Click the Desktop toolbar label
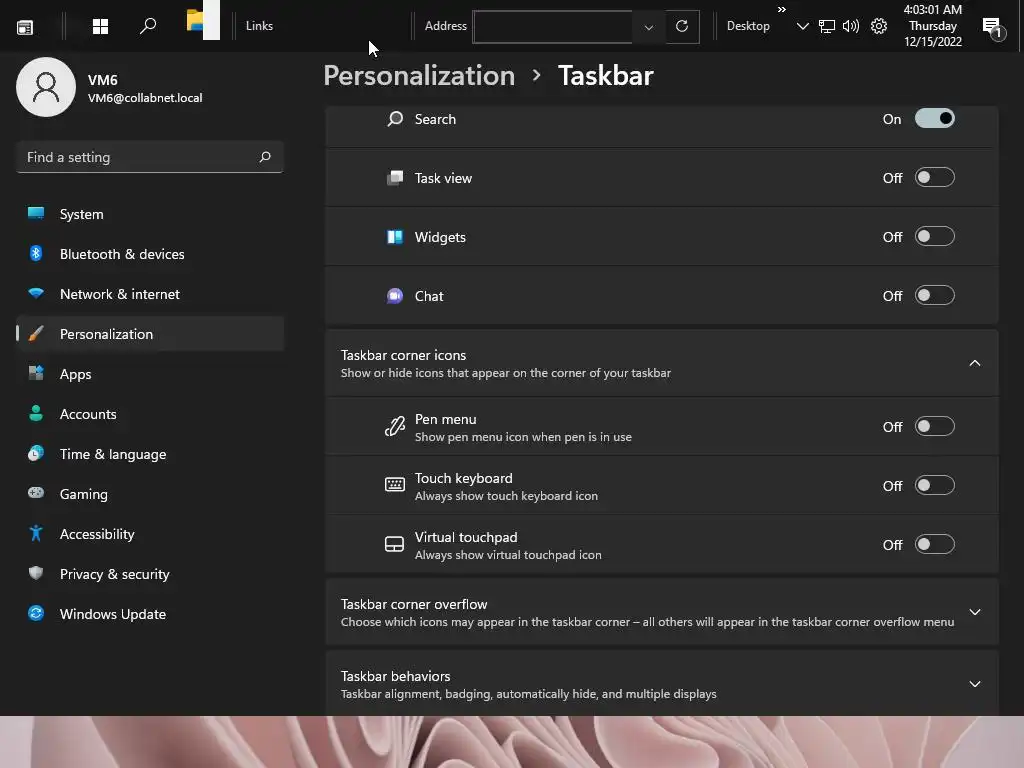The image size is (1024, 768). tap(748, 26)
